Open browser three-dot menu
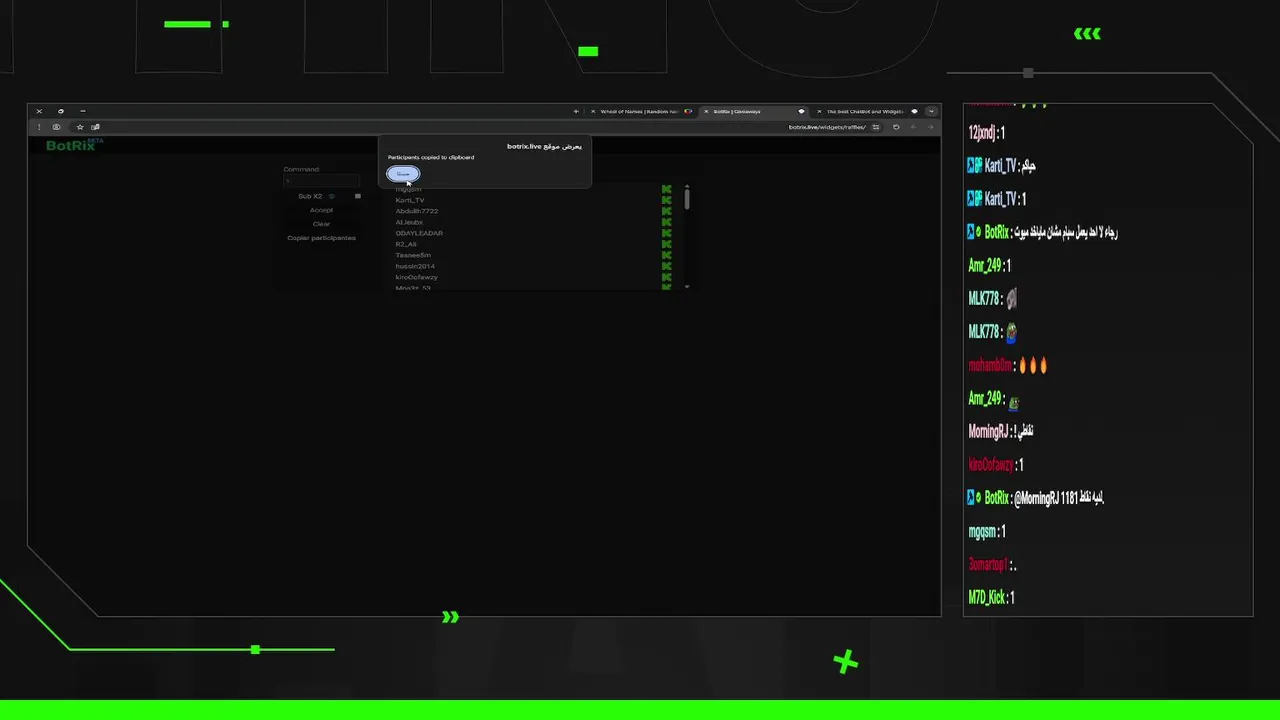The height and width of the screenshot is (720, 1280). [39, 127]
